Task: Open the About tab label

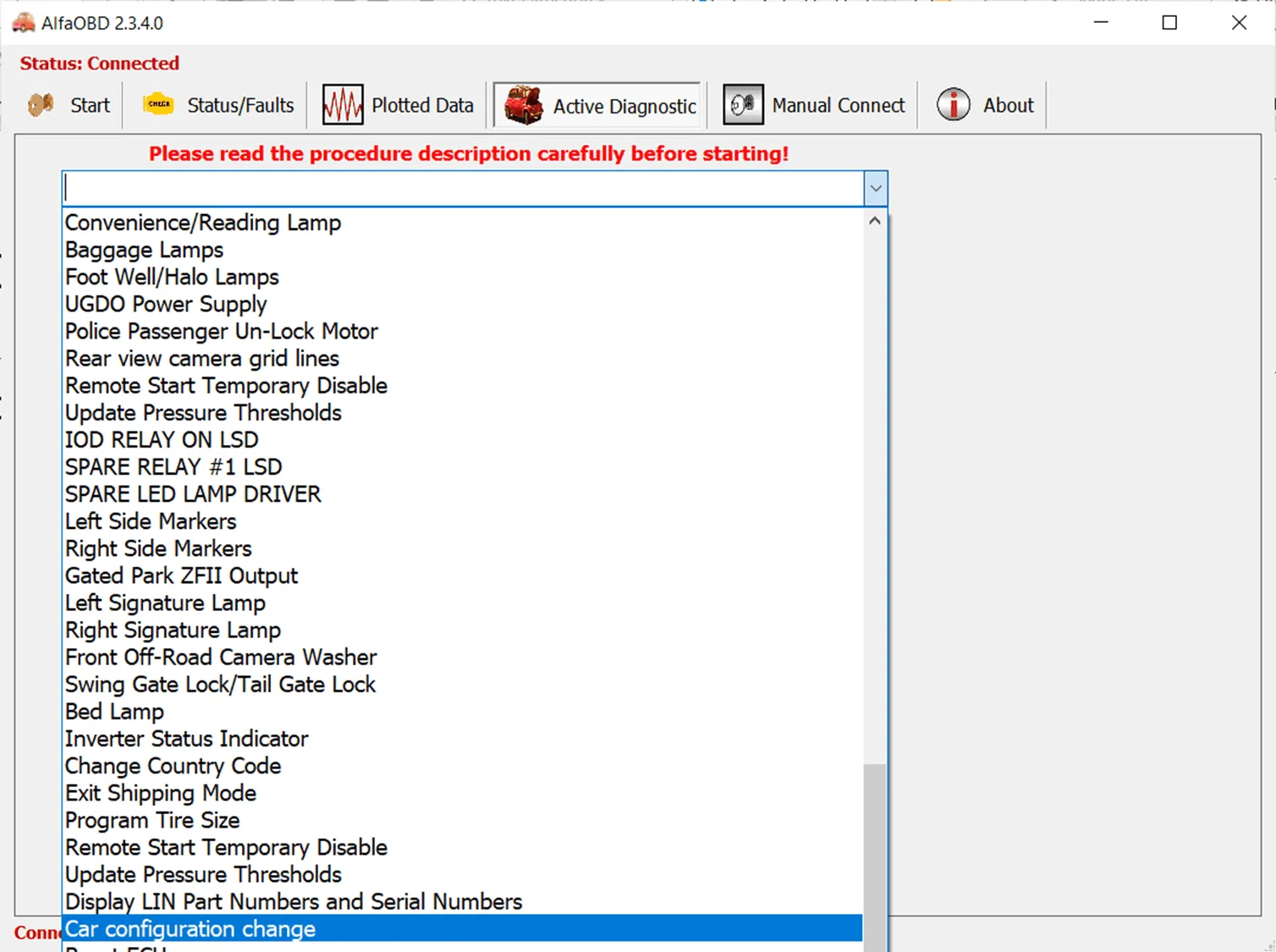Action: [1009, 106]
